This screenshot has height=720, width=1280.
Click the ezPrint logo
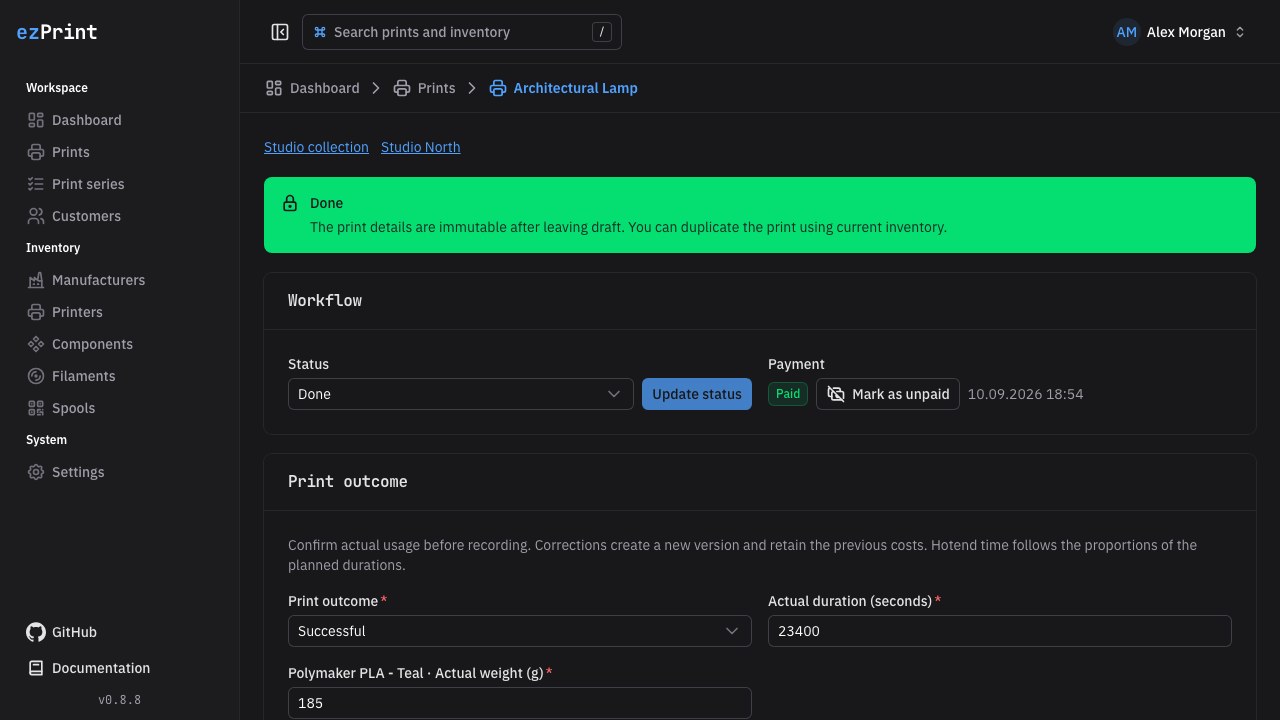[57, 32]
